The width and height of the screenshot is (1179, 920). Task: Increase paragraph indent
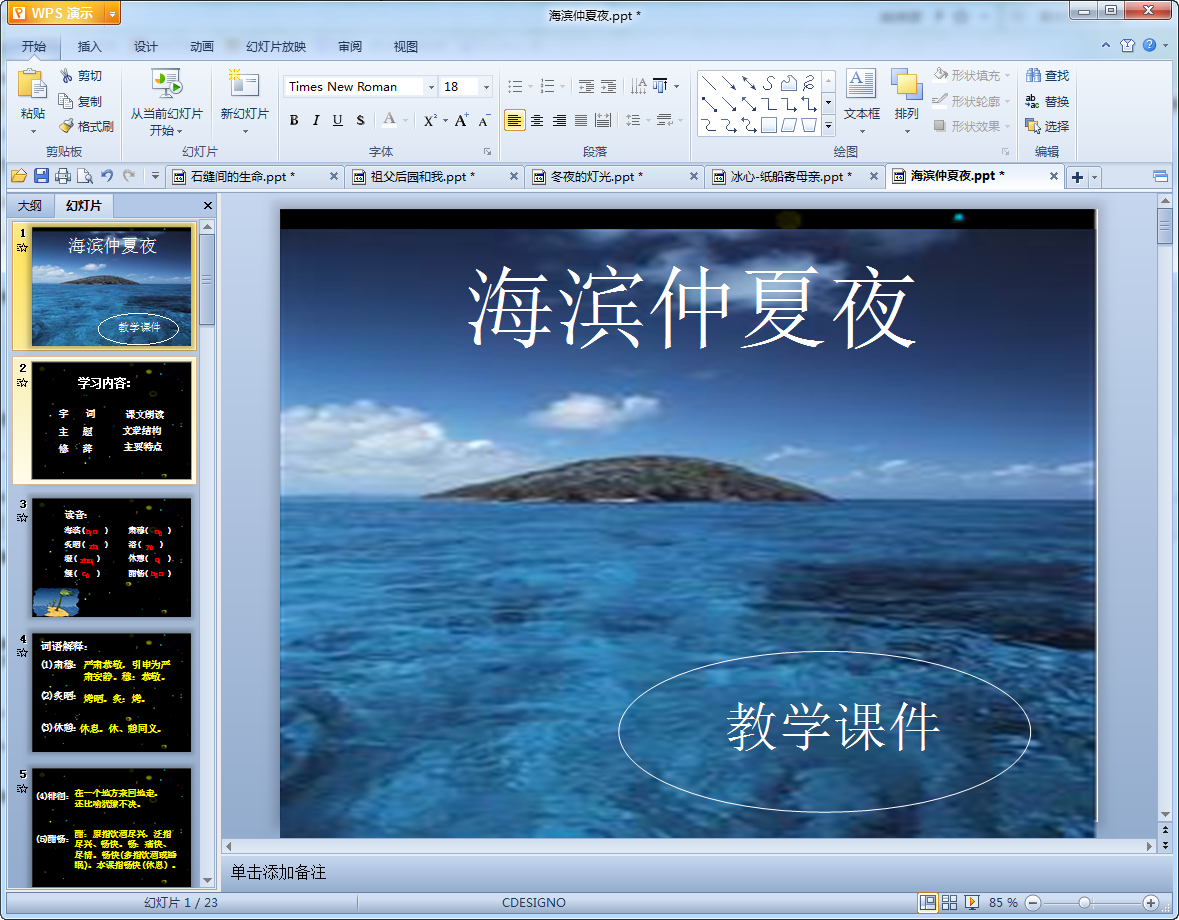pos(608,86)
